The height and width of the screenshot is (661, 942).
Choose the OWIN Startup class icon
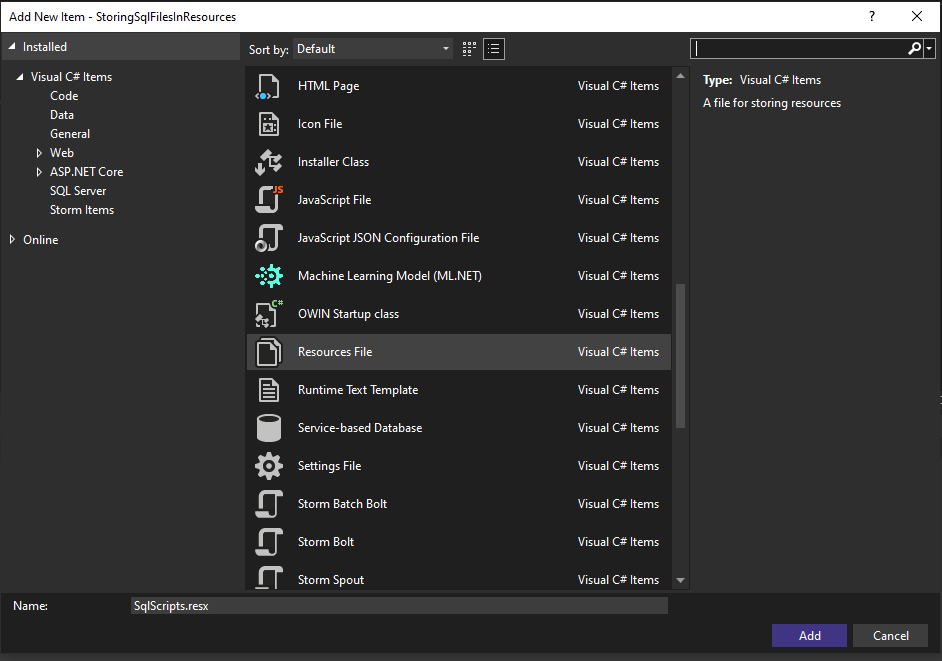269,314
